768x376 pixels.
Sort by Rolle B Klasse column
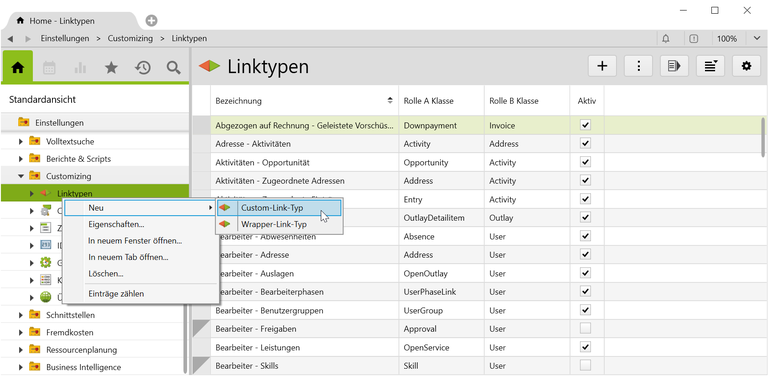coord(527,101)
